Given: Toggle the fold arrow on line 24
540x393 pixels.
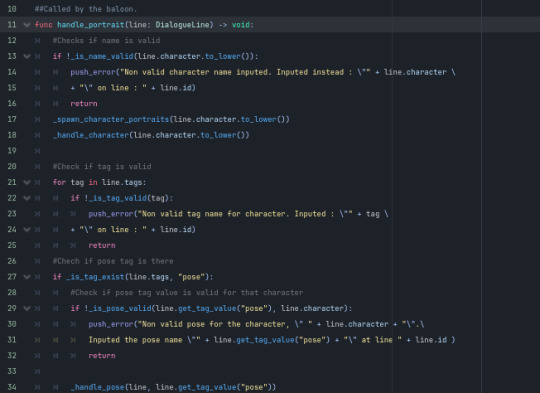Looking at the screenshot, I should [x=27, y=229].
